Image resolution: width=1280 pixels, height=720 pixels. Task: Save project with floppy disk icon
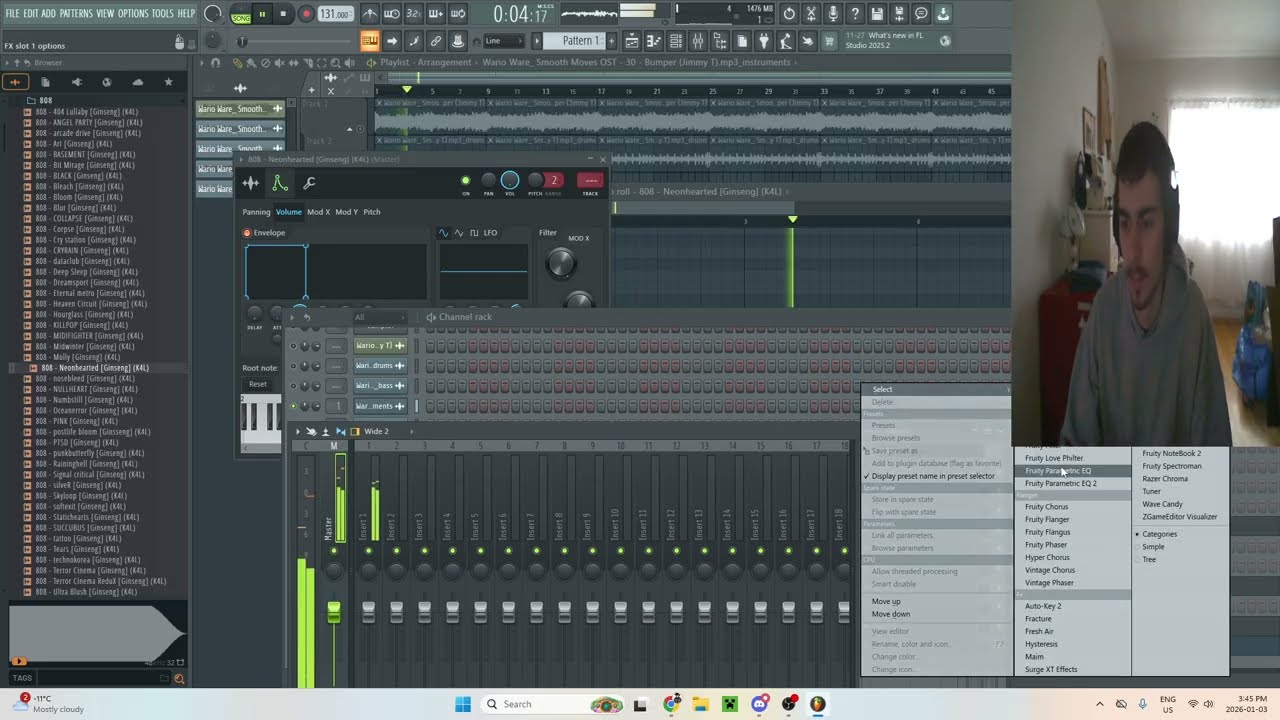(877, 14)
